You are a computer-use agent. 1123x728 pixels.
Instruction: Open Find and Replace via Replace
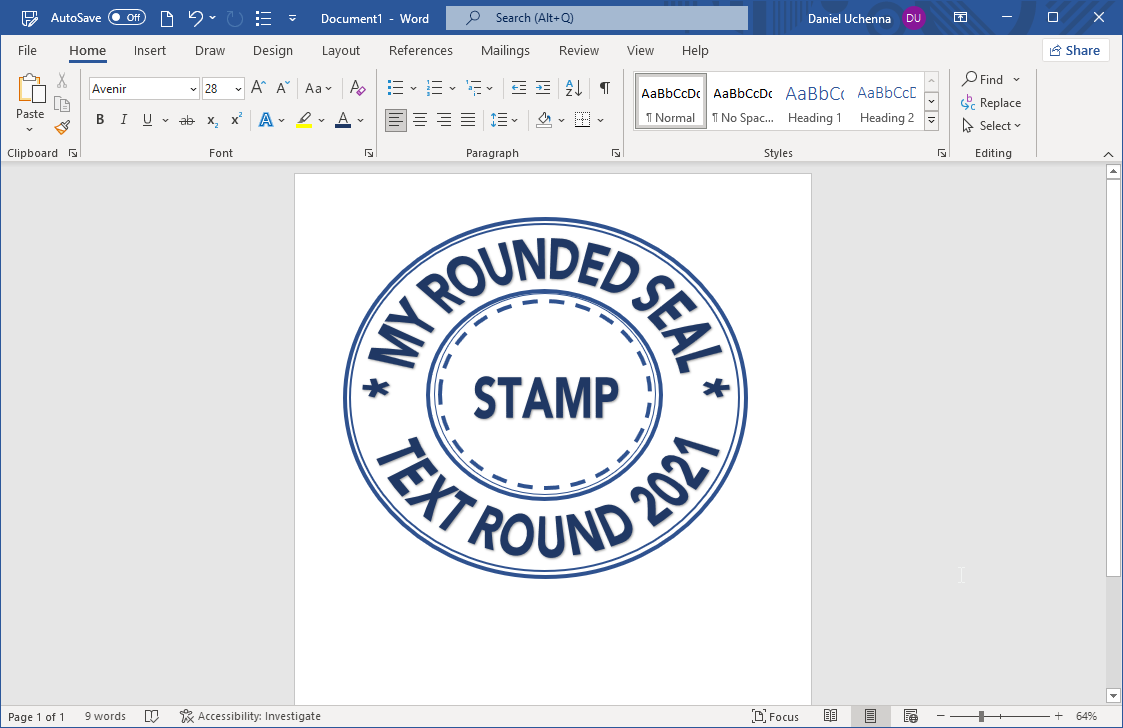click(991, 102)
